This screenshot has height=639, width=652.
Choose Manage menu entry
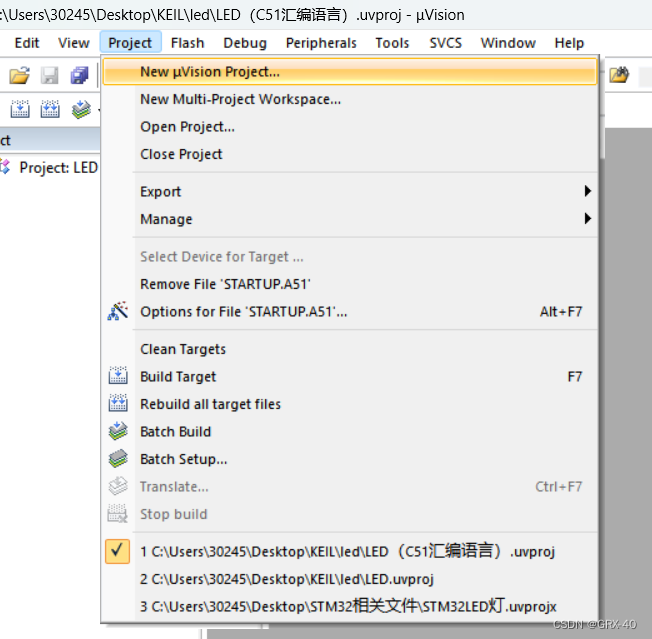[350, 219]
